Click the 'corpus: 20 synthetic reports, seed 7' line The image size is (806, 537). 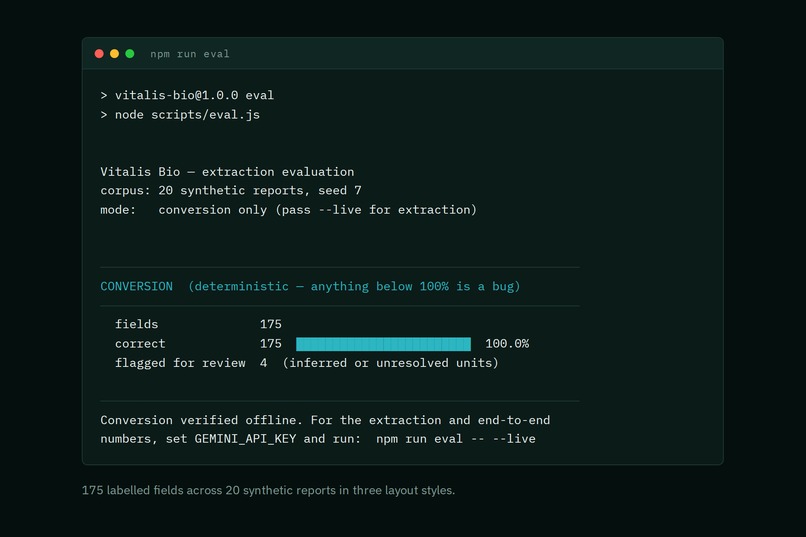coord(231,191)
